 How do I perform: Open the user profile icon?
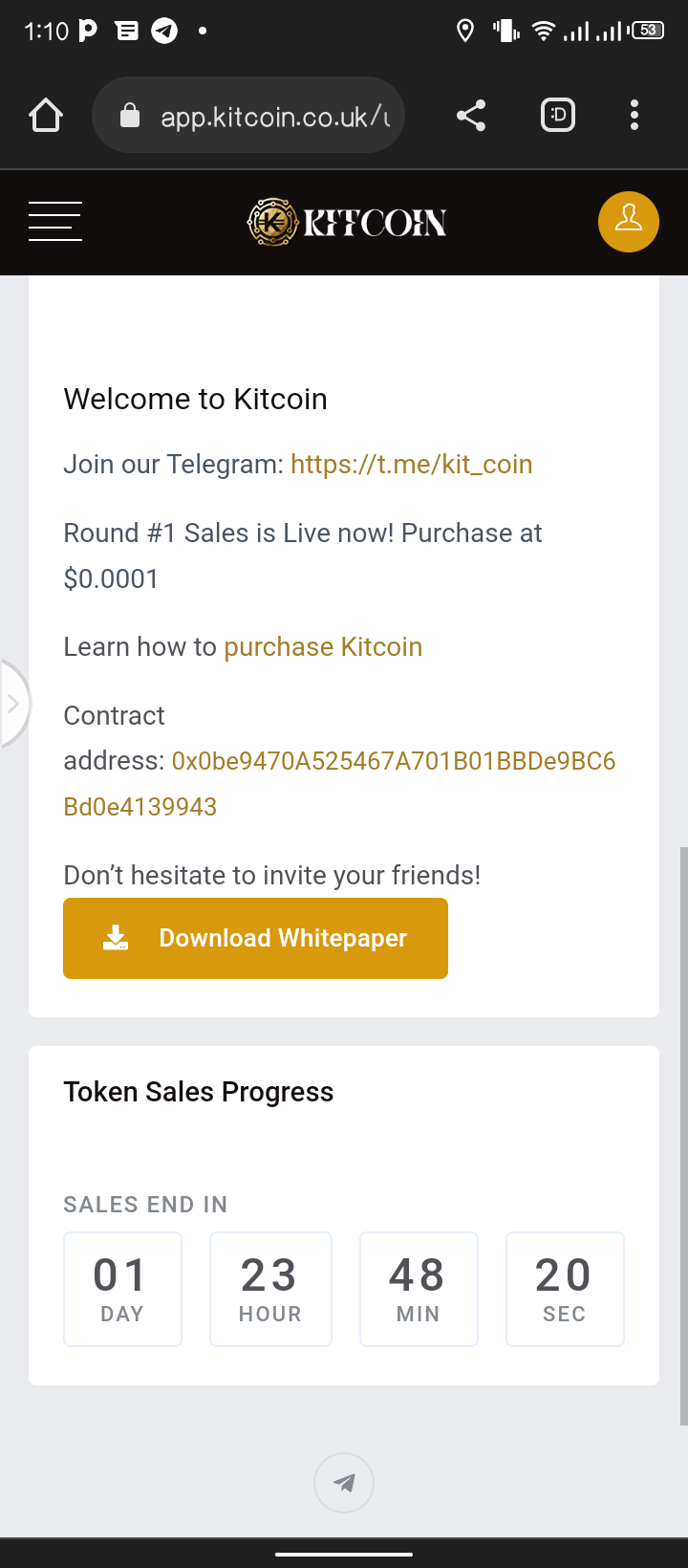click(x=628, y=222)
